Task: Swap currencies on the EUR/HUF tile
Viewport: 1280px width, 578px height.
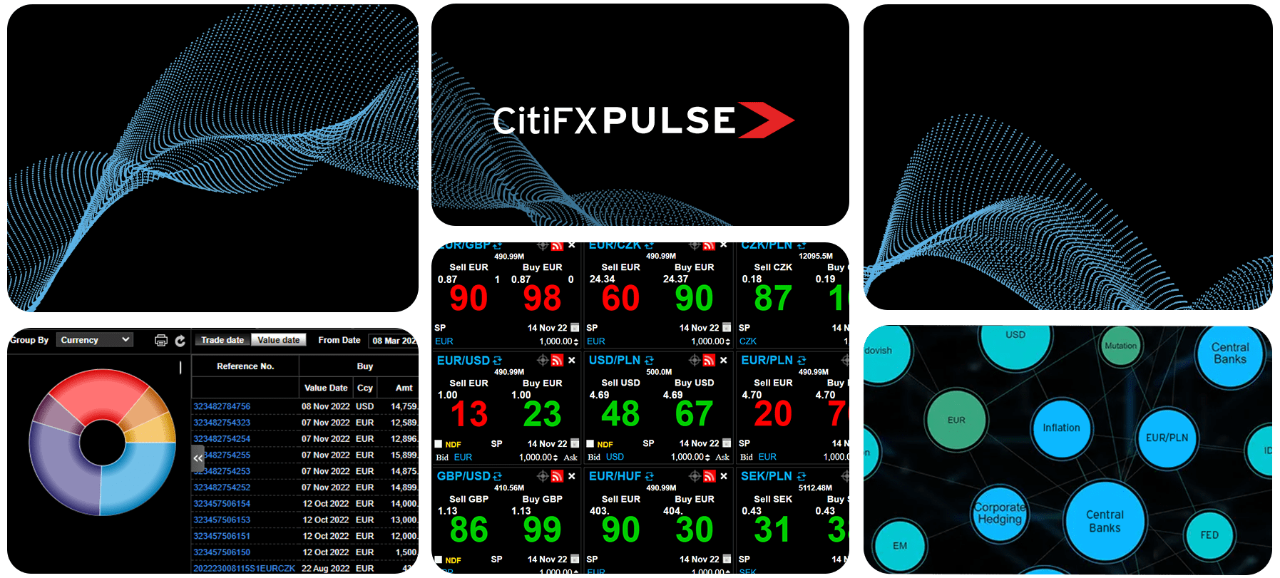Action: [648, 476]
